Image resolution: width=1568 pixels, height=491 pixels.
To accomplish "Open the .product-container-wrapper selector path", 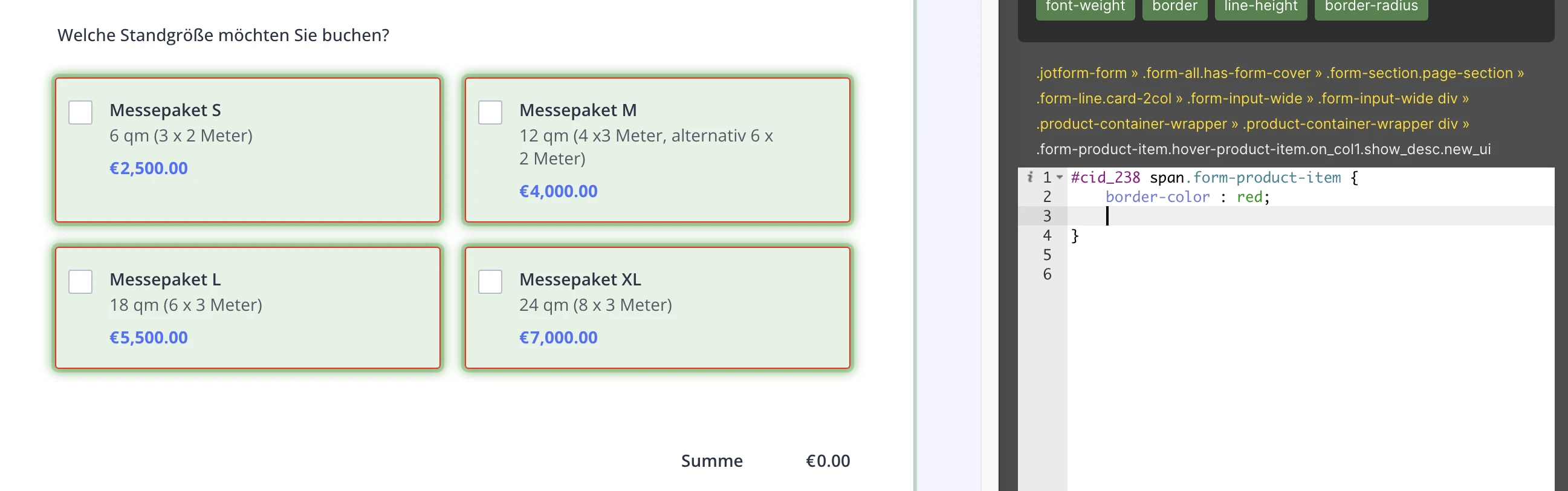I will [x=1129, y=124].
